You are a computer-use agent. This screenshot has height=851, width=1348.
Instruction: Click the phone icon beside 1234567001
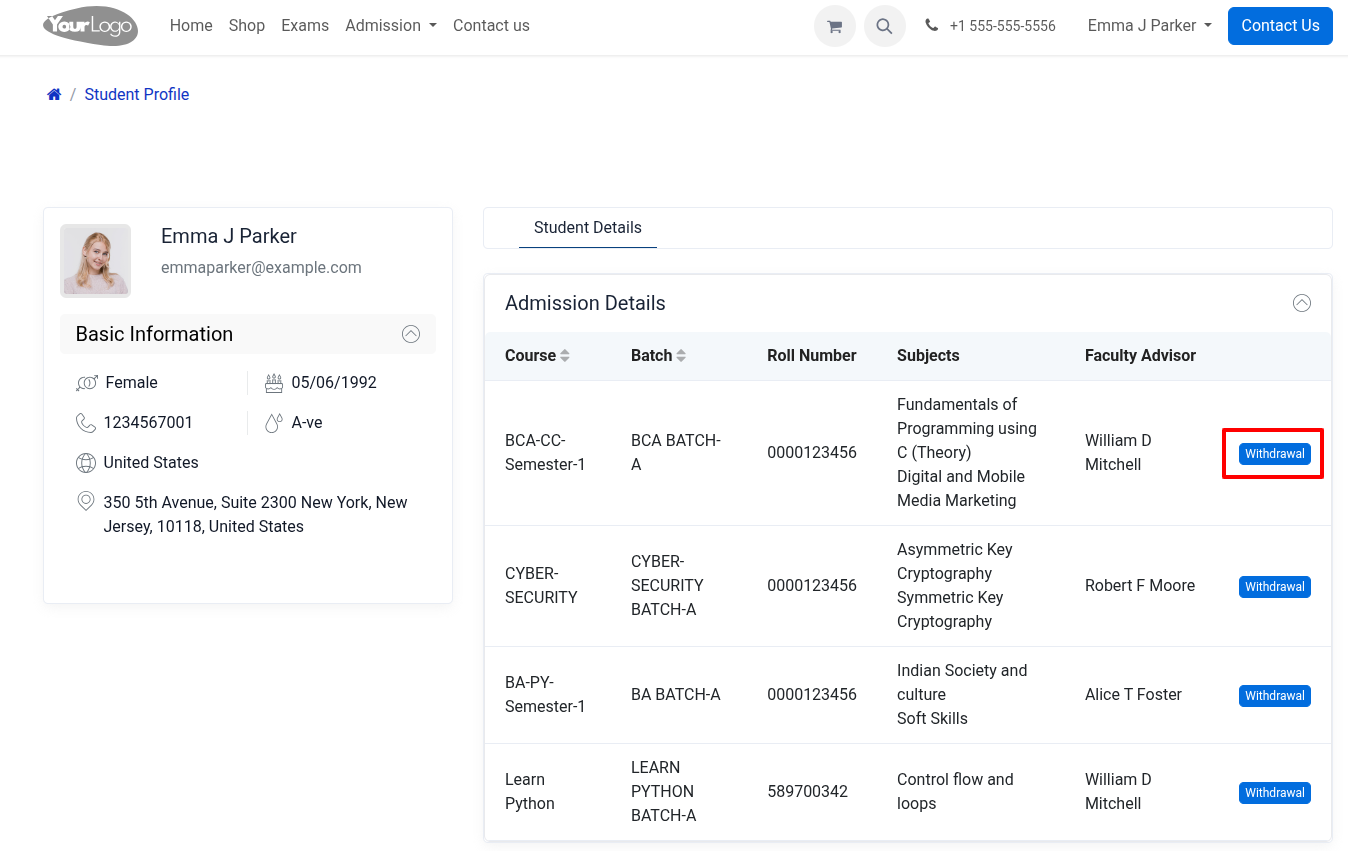click(x=86, y=423)
